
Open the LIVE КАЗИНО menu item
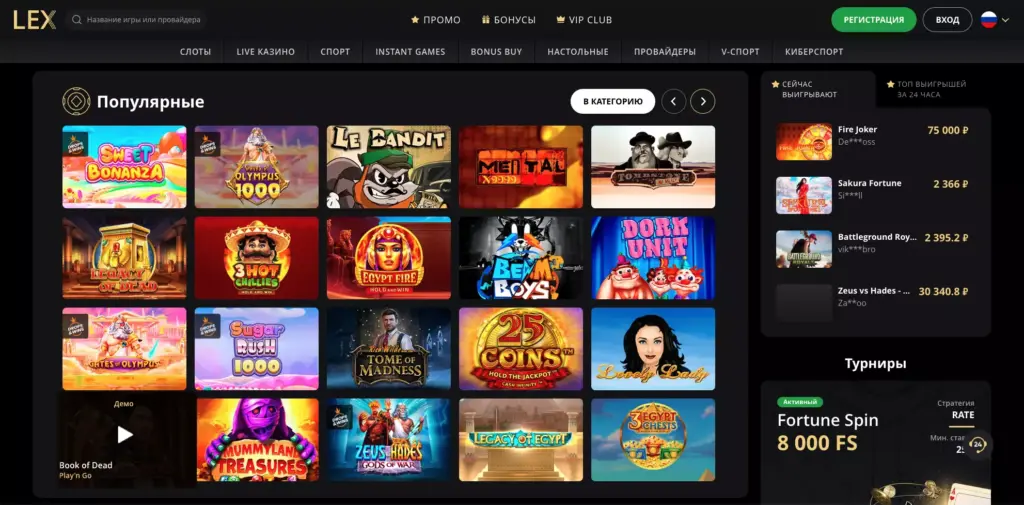click(x=266, y=52)
